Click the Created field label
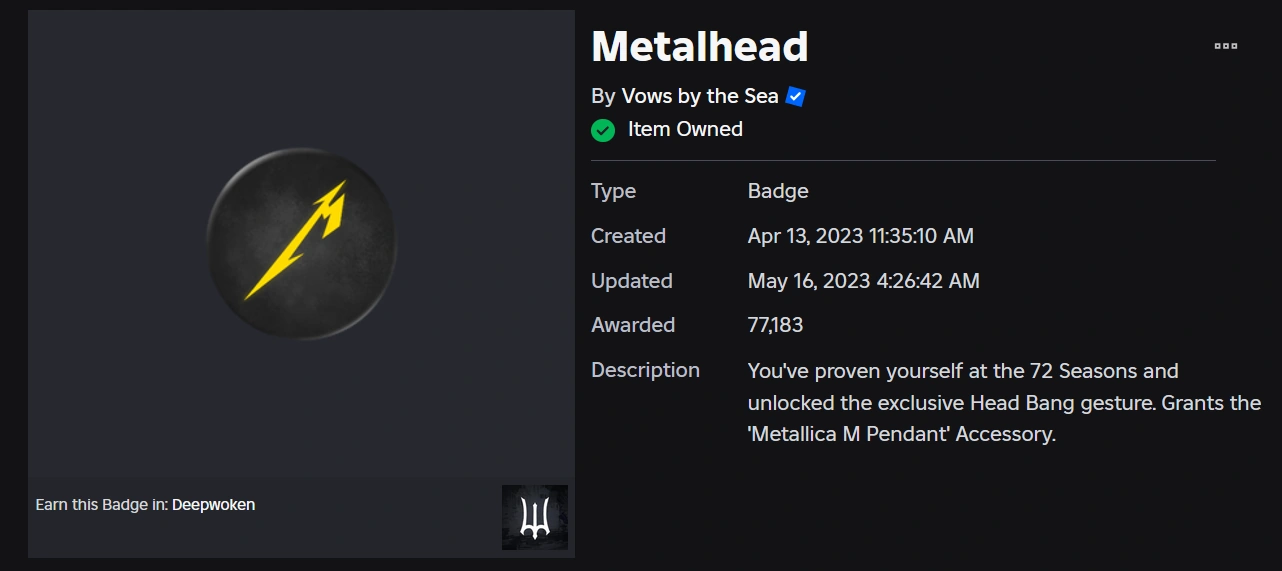Screen dimensions: 1282x571 pos(628,236)
